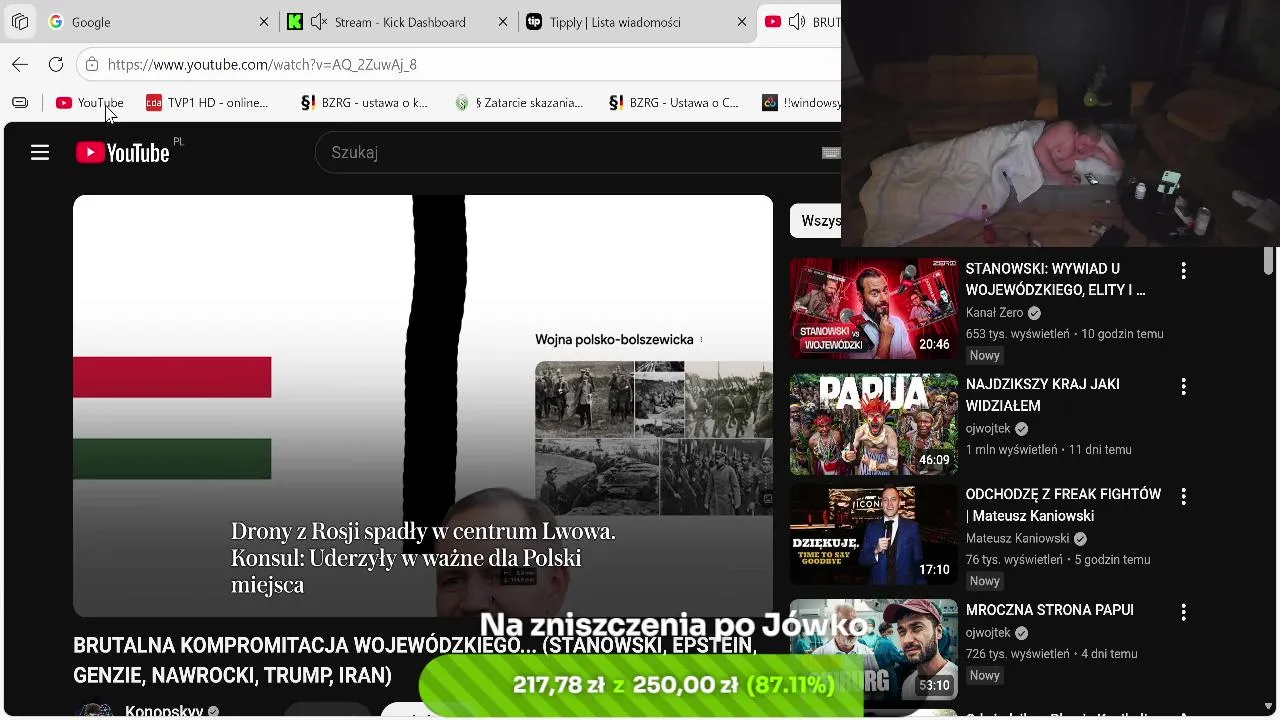
Task: Open the Stanowski vs Wojewódzki video thumbnail
Action: coord(874,309)
